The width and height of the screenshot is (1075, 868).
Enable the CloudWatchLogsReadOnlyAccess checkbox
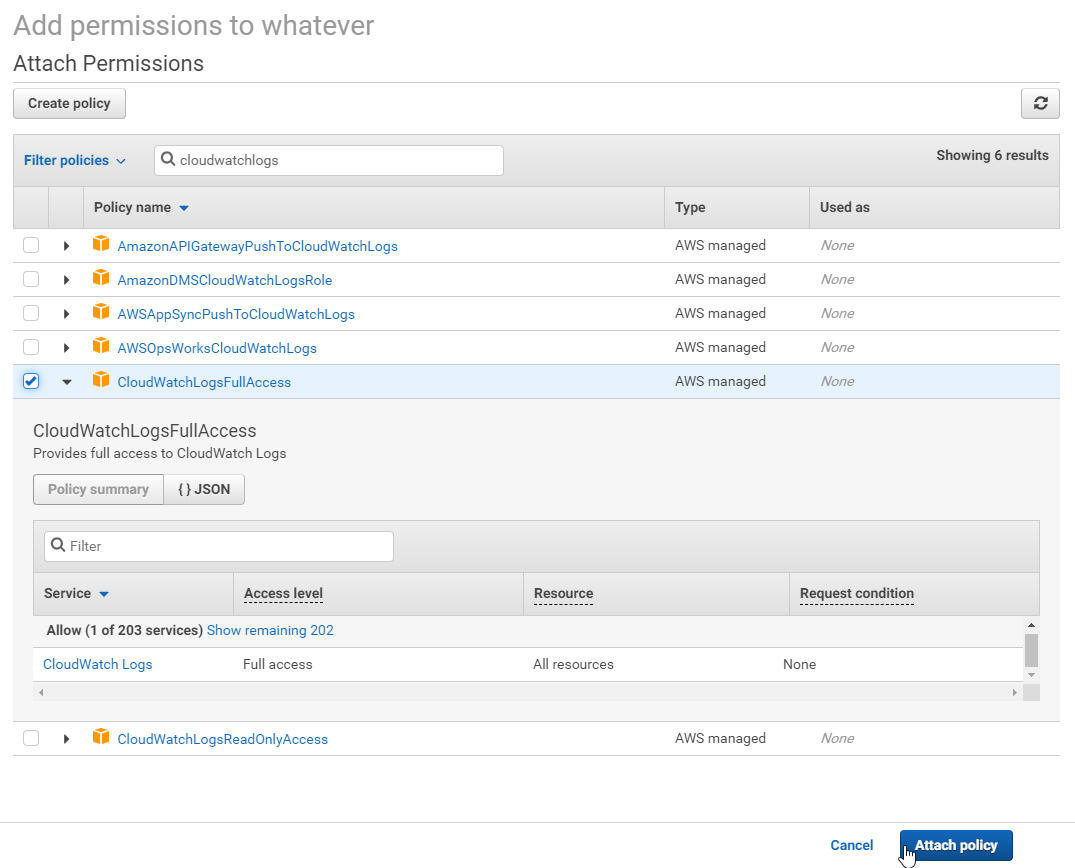[x=31, y=738]
